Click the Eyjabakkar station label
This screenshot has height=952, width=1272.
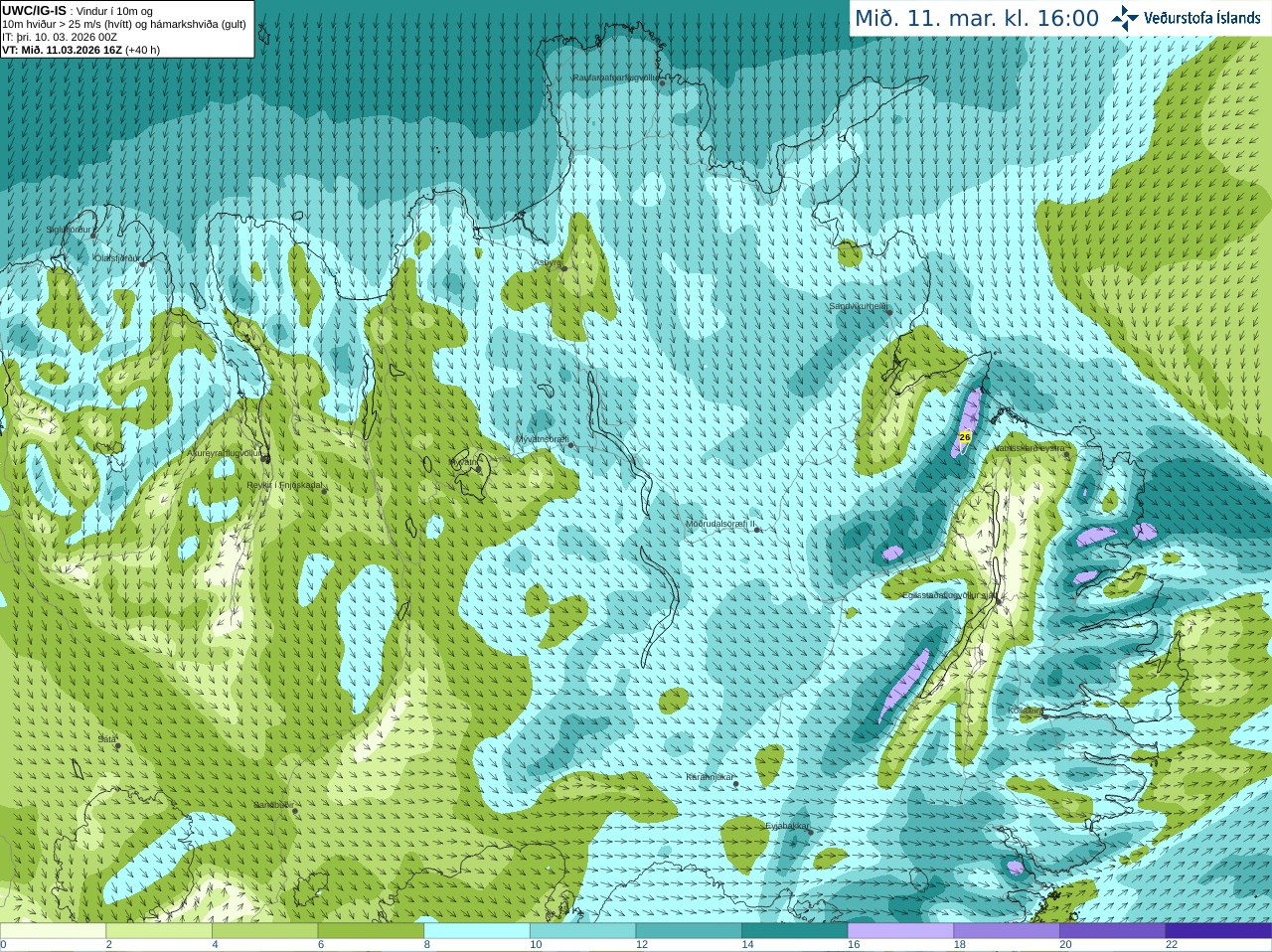[787, 826]
